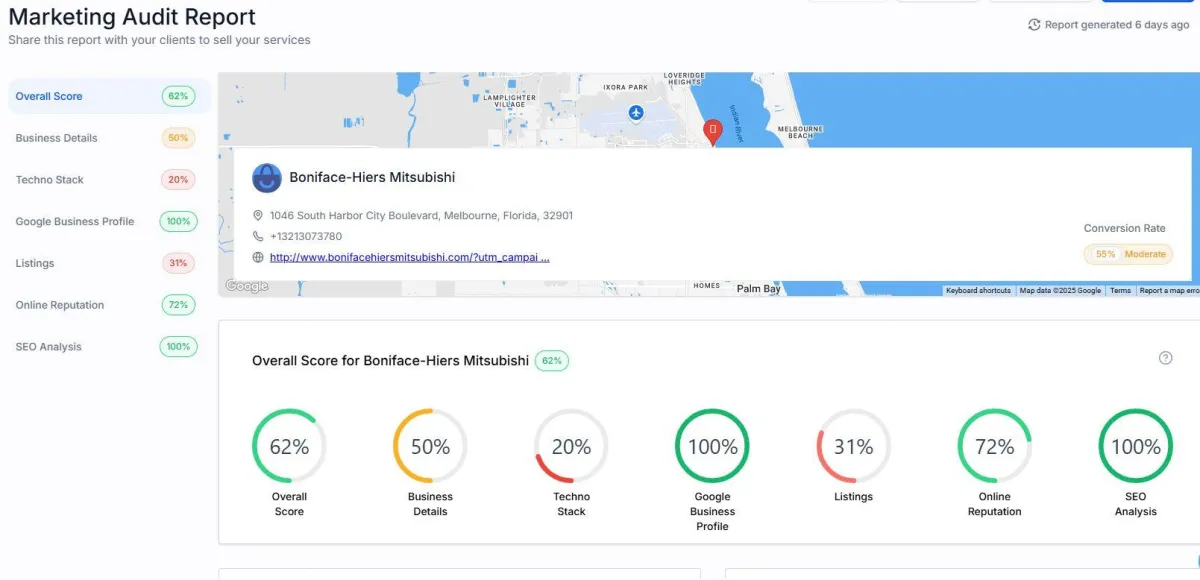1200x580 pixels.
Task: Click the Report generated 6 days ago text
Action: tap(1117, 25)
